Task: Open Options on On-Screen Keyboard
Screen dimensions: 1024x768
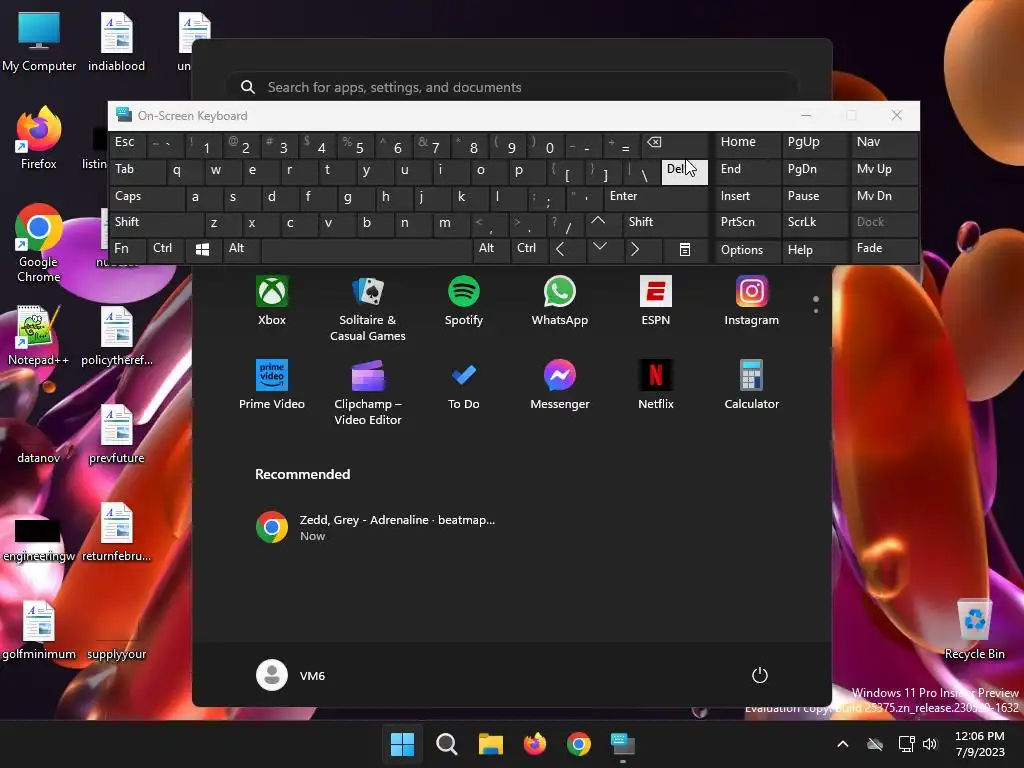Action: pyautogui.click(x=746, y=249)
